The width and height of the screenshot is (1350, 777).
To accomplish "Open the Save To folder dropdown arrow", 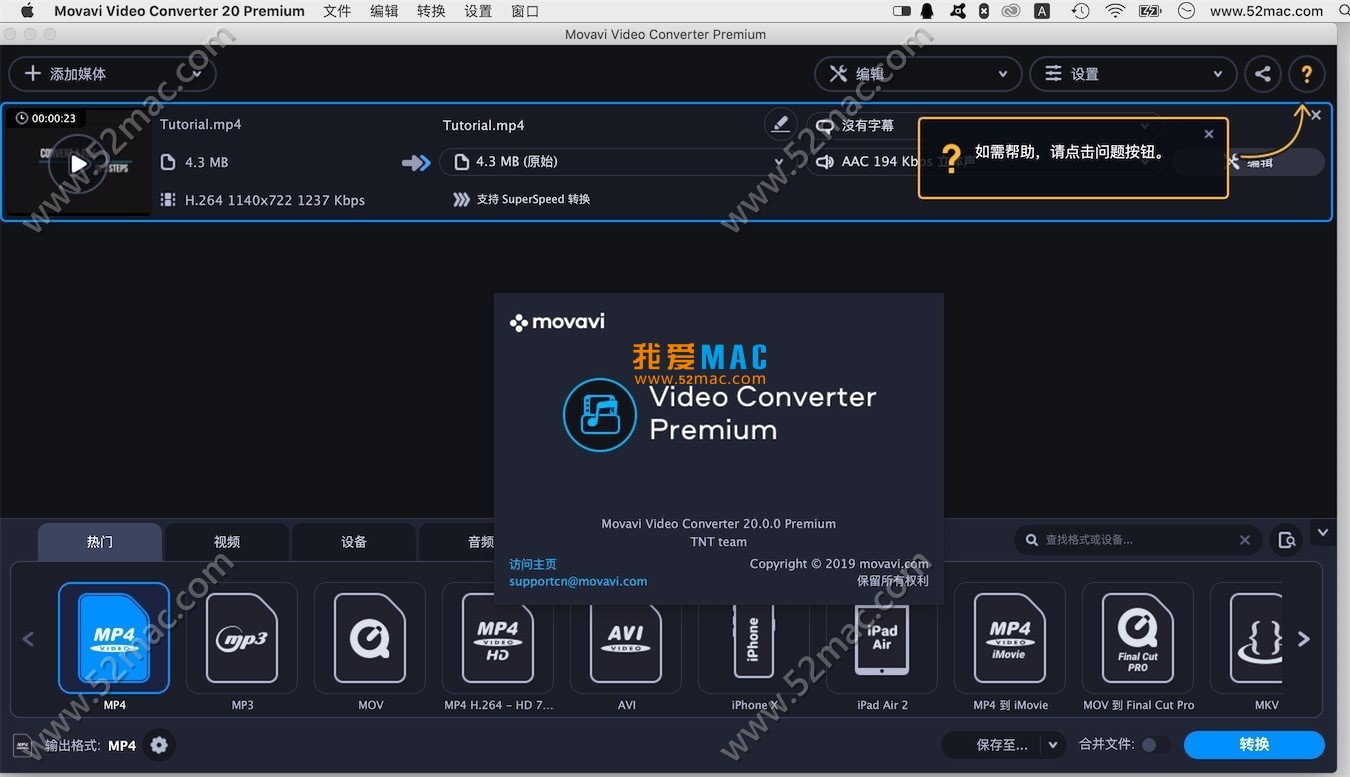I will click(1052, 745).
